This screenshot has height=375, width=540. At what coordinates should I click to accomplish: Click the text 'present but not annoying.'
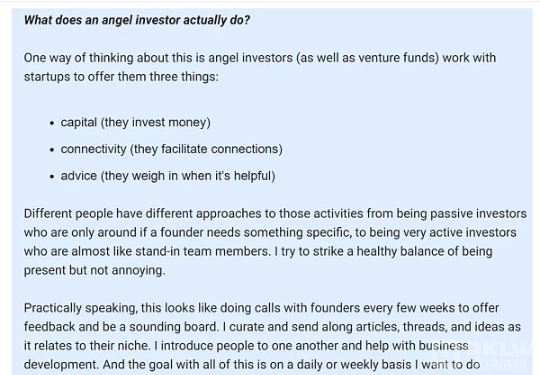(95, 270)
